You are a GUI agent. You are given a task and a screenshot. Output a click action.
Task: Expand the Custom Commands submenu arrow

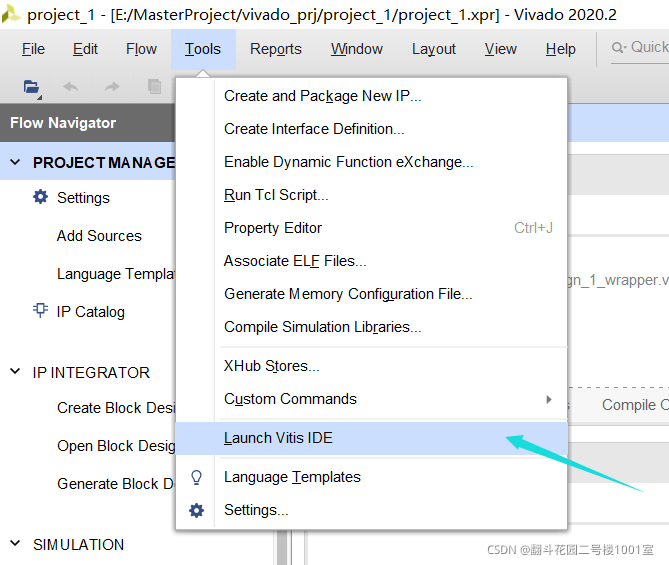click(549, 399)
